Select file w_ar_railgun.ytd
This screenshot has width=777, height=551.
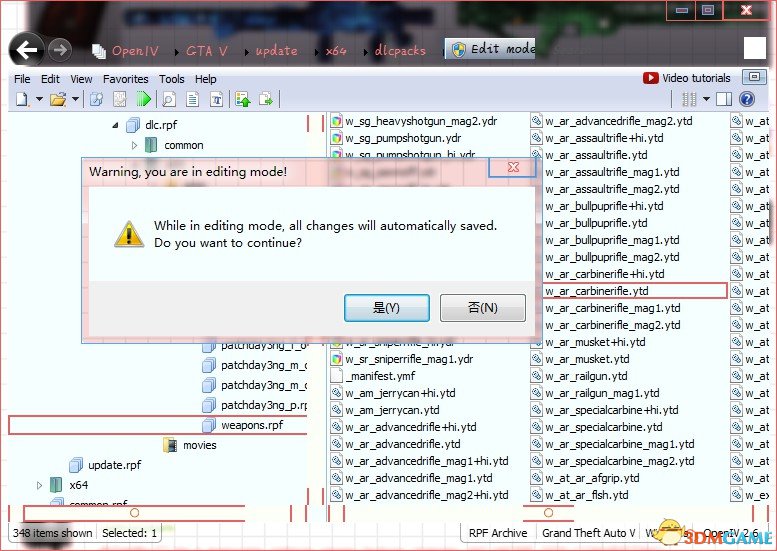point(586,376)
